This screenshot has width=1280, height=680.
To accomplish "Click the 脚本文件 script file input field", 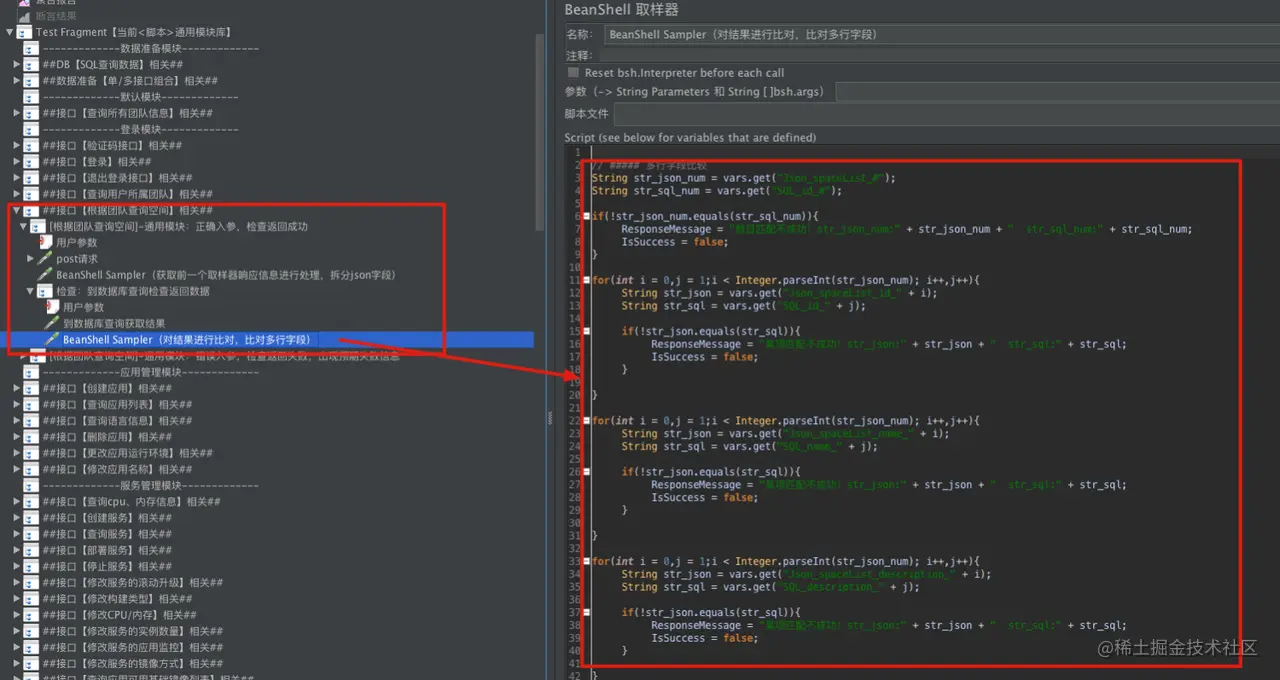I will coord(946,114).
